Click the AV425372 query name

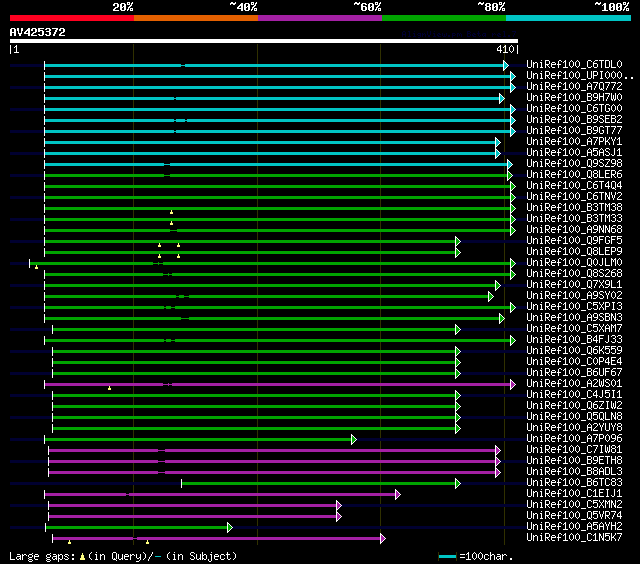tap(38, 32)
